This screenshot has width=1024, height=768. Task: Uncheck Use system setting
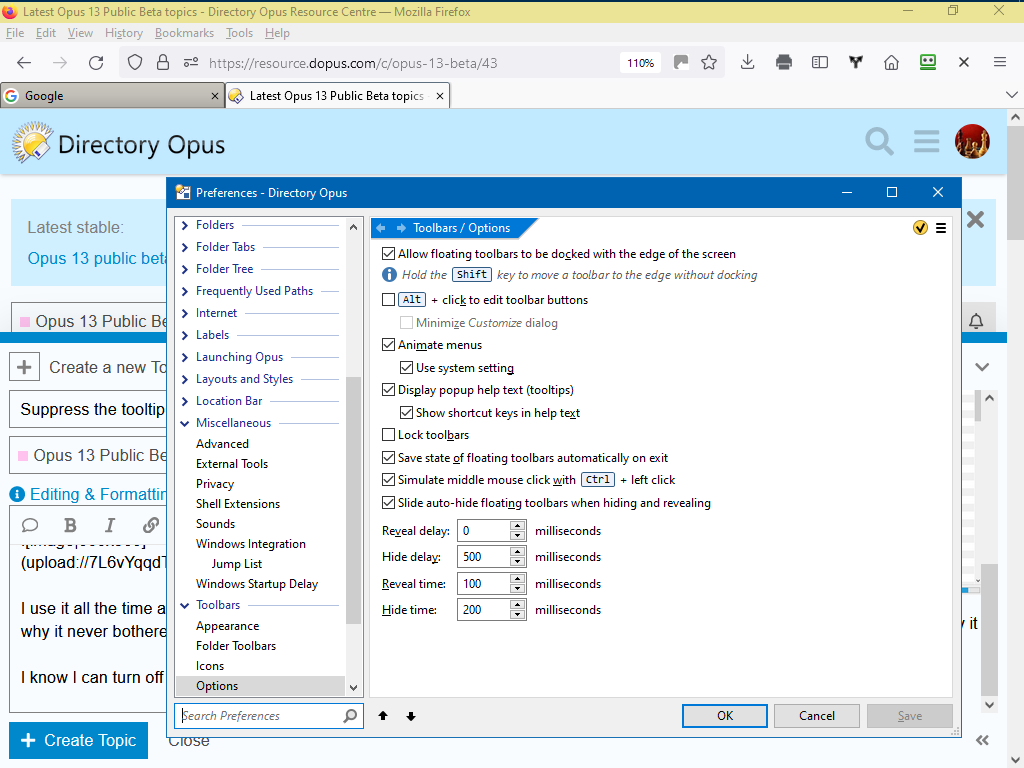pos(406,368)
